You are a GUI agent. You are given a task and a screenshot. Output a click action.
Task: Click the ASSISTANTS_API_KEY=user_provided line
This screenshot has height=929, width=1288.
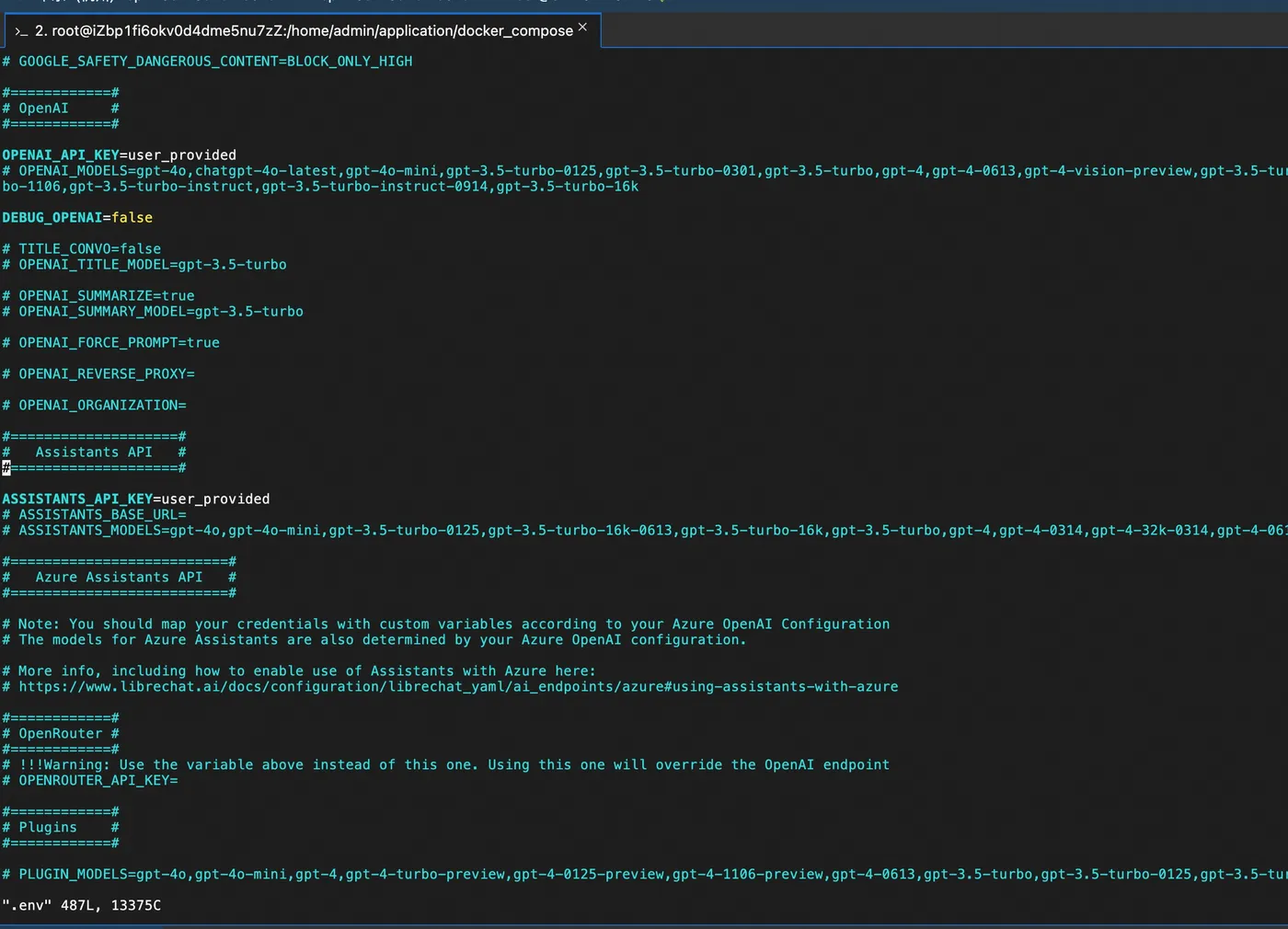click(136, 499)
